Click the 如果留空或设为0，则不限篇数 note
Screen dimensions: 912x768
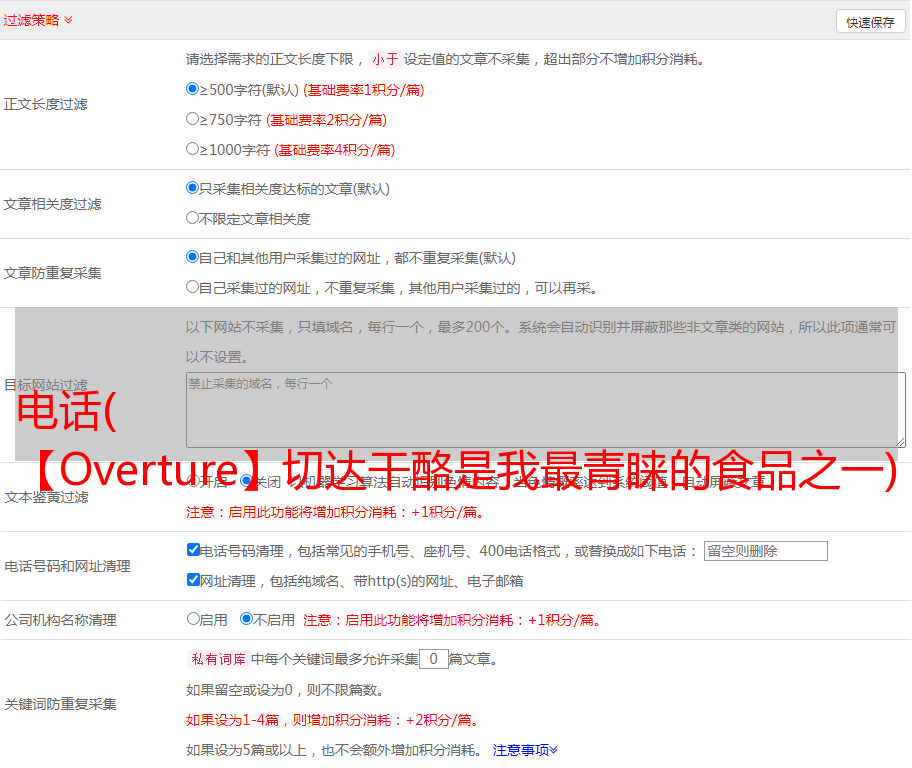click(285, 691)
